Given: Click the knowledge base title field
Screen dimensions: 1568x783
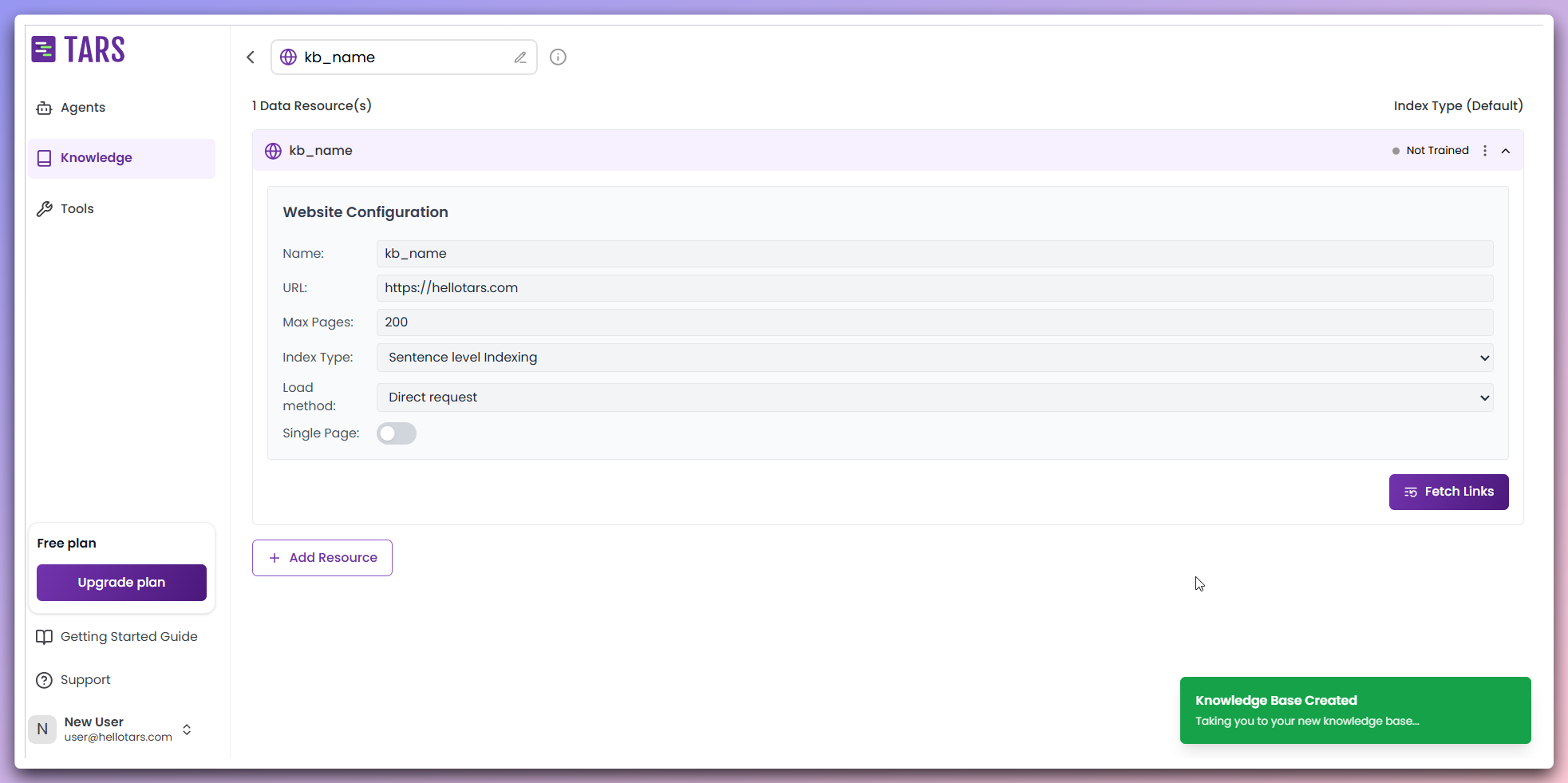Looking at the screenshot, I should [x=404, y=57].
